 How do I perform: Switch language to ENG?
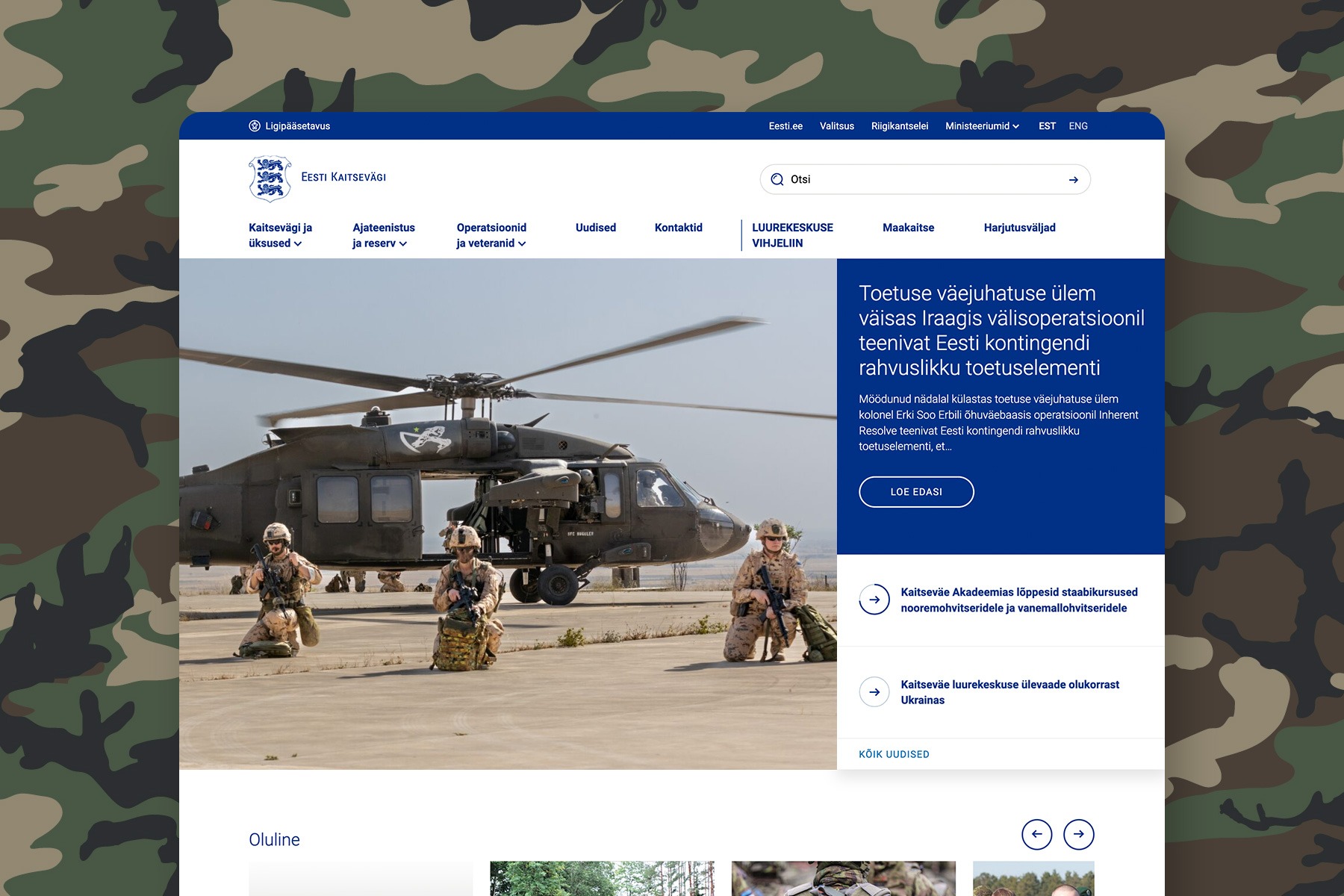click(x=1078, y=126)
